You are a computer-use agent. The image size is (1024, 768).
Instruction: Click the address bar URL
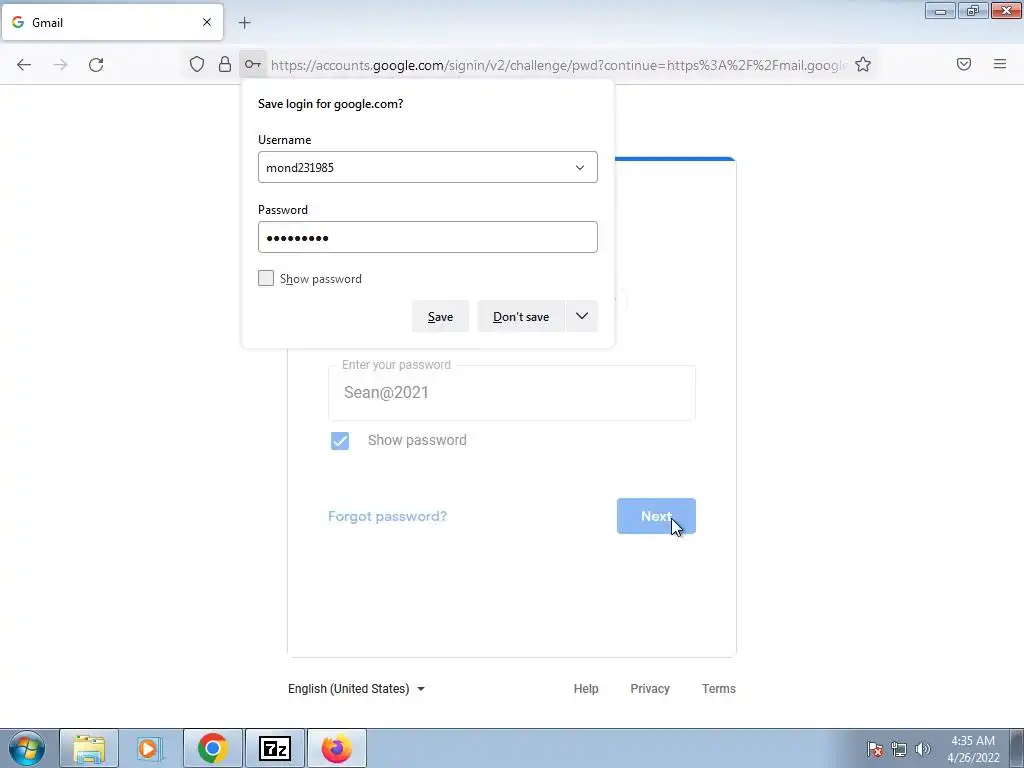click(558, 65)
